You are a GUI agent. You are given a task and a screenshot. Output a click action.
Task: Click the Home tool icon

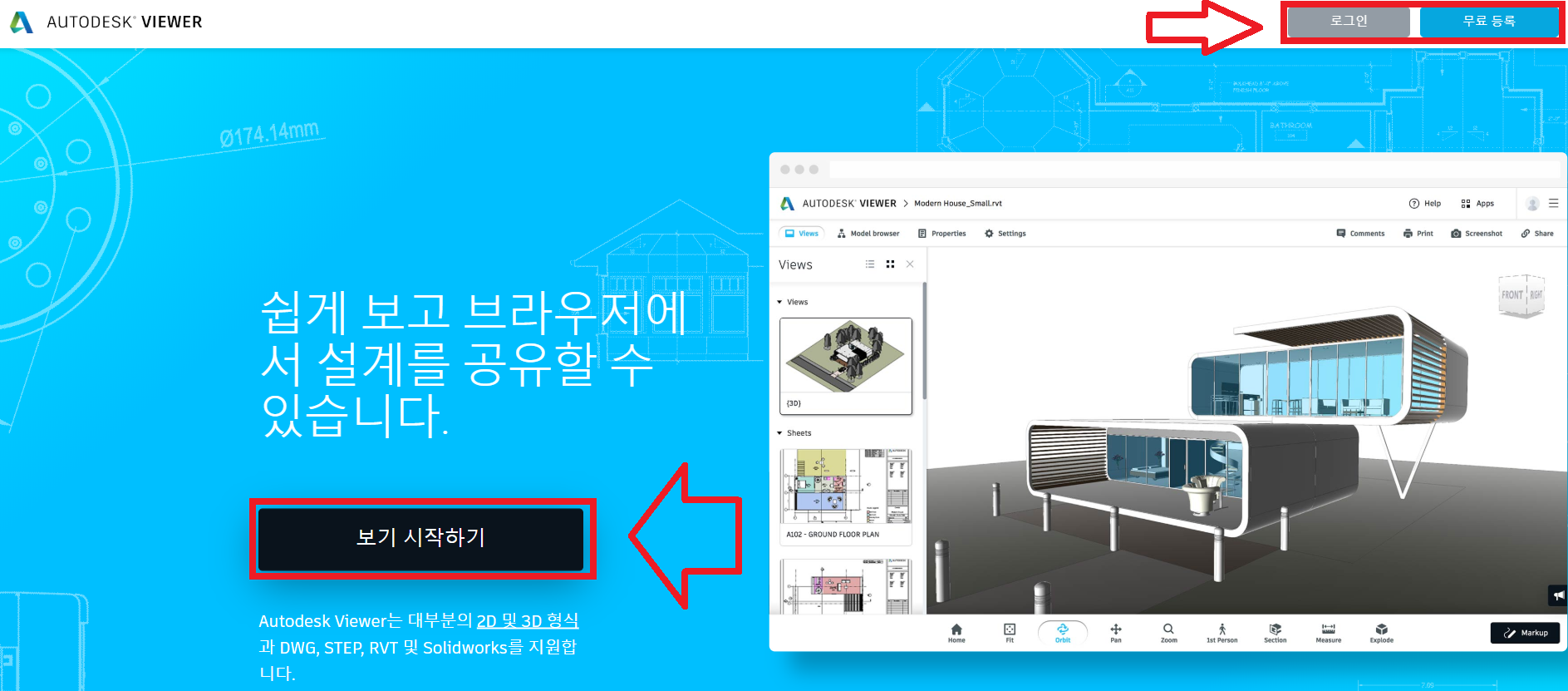point(956,633)
